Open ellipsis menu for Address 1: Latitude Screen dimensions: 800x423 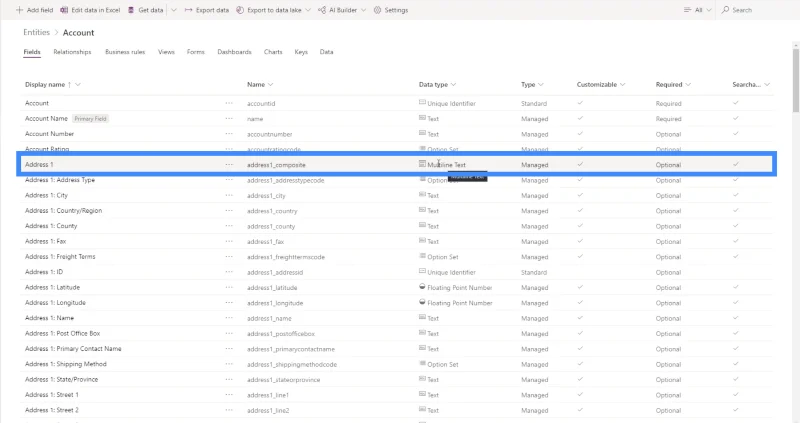(x=229, y=287)
